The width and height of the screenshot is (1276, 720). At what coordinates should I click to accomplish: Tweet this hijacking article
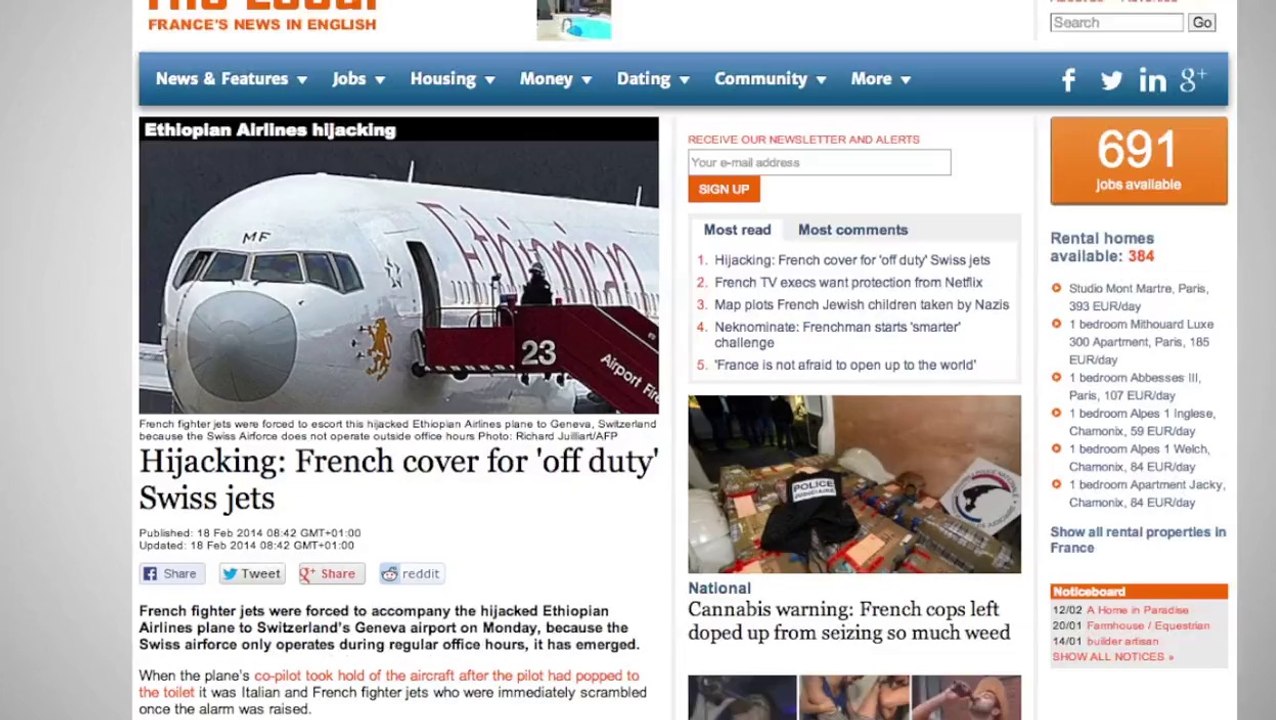point(252,574)
